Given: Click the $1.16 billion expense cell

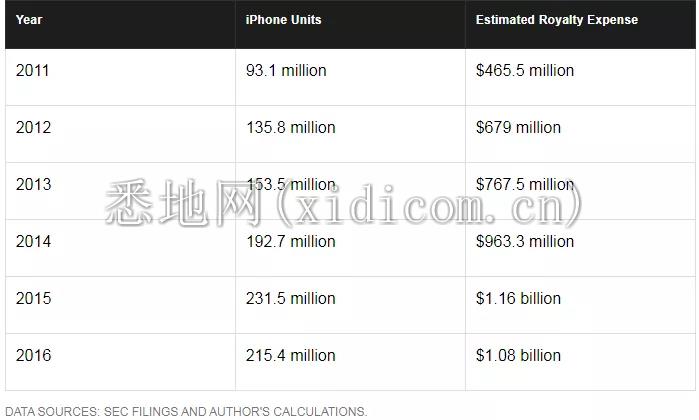Looking at the screenshot, I should point(580,305).
